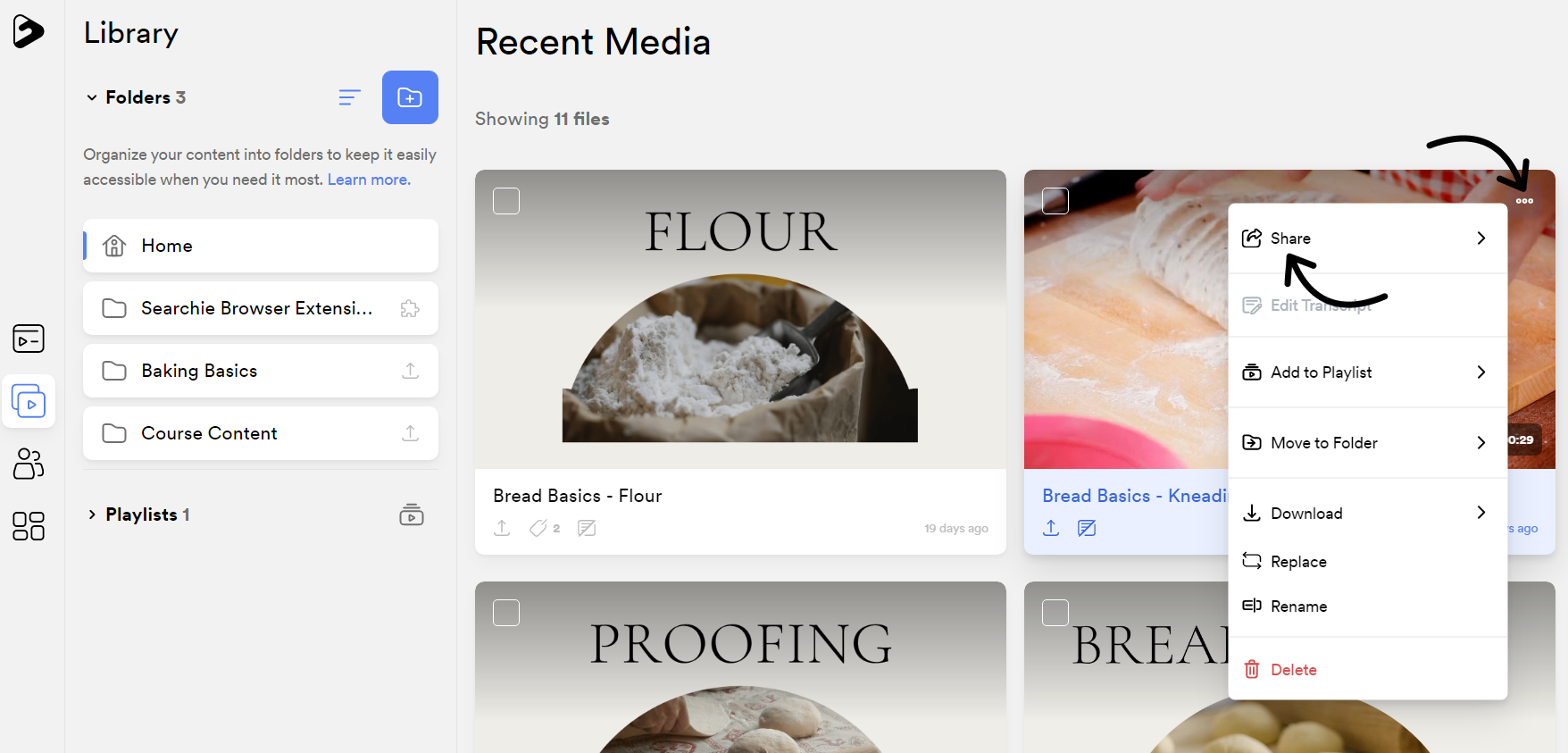
Task: Select checkbox on Proofing thumbnail
Action: (506, 613)
